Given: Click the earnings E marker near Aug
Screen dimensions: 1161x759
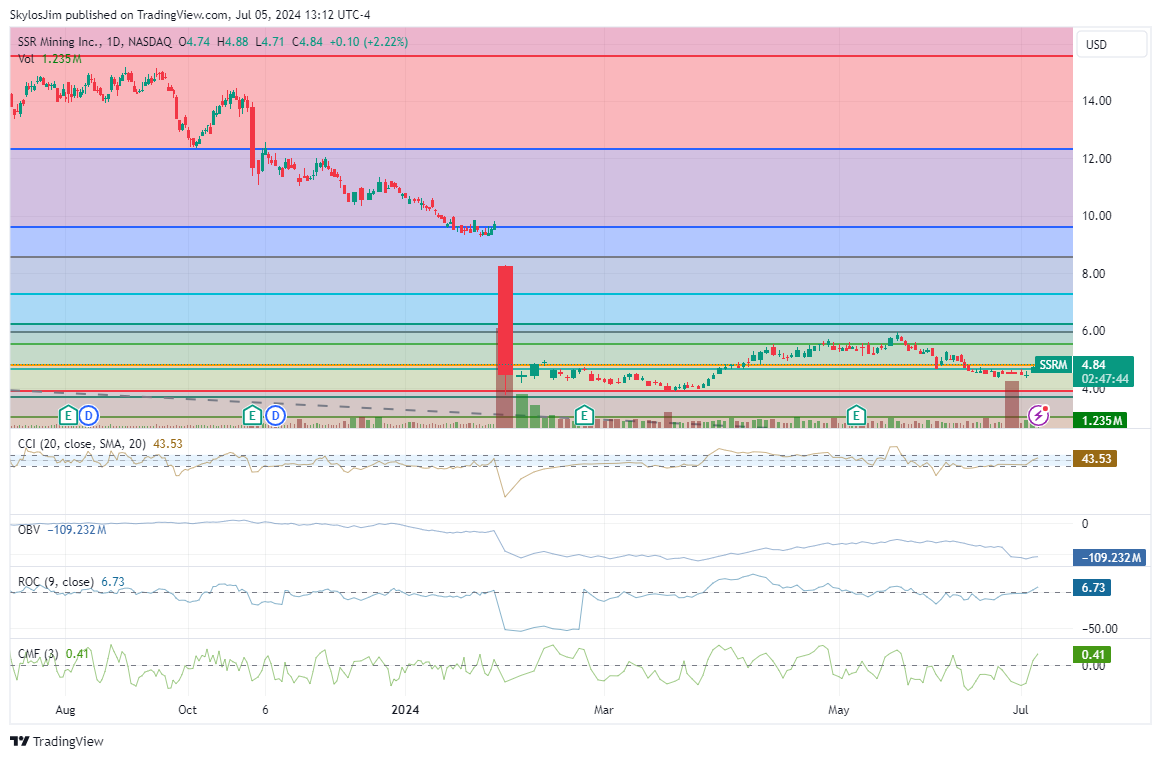Looking at the screenshot, I should (68, 415).
